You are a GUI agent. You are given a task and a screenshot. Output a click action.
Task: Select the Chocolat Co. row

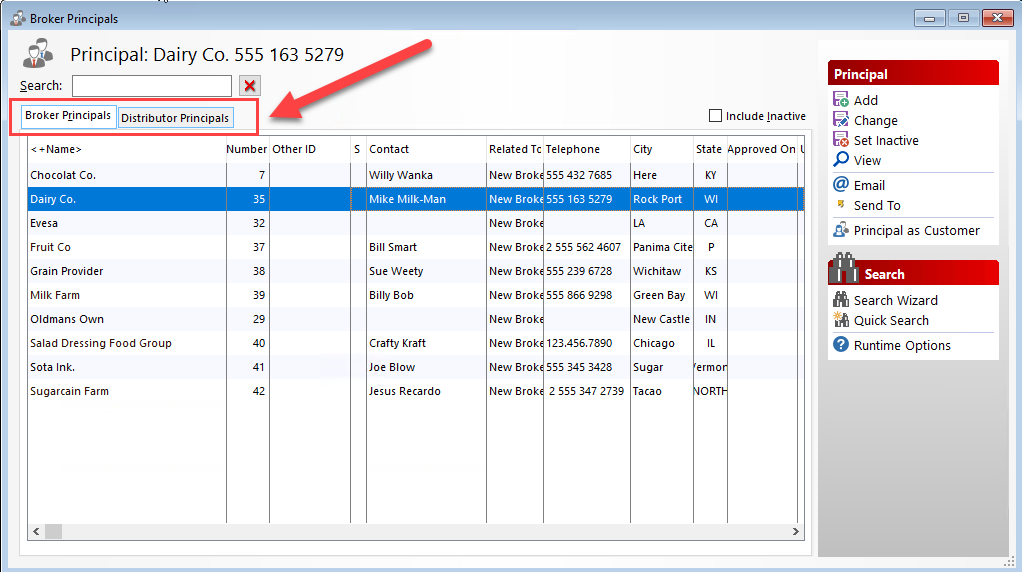click(x=415, y=175)
